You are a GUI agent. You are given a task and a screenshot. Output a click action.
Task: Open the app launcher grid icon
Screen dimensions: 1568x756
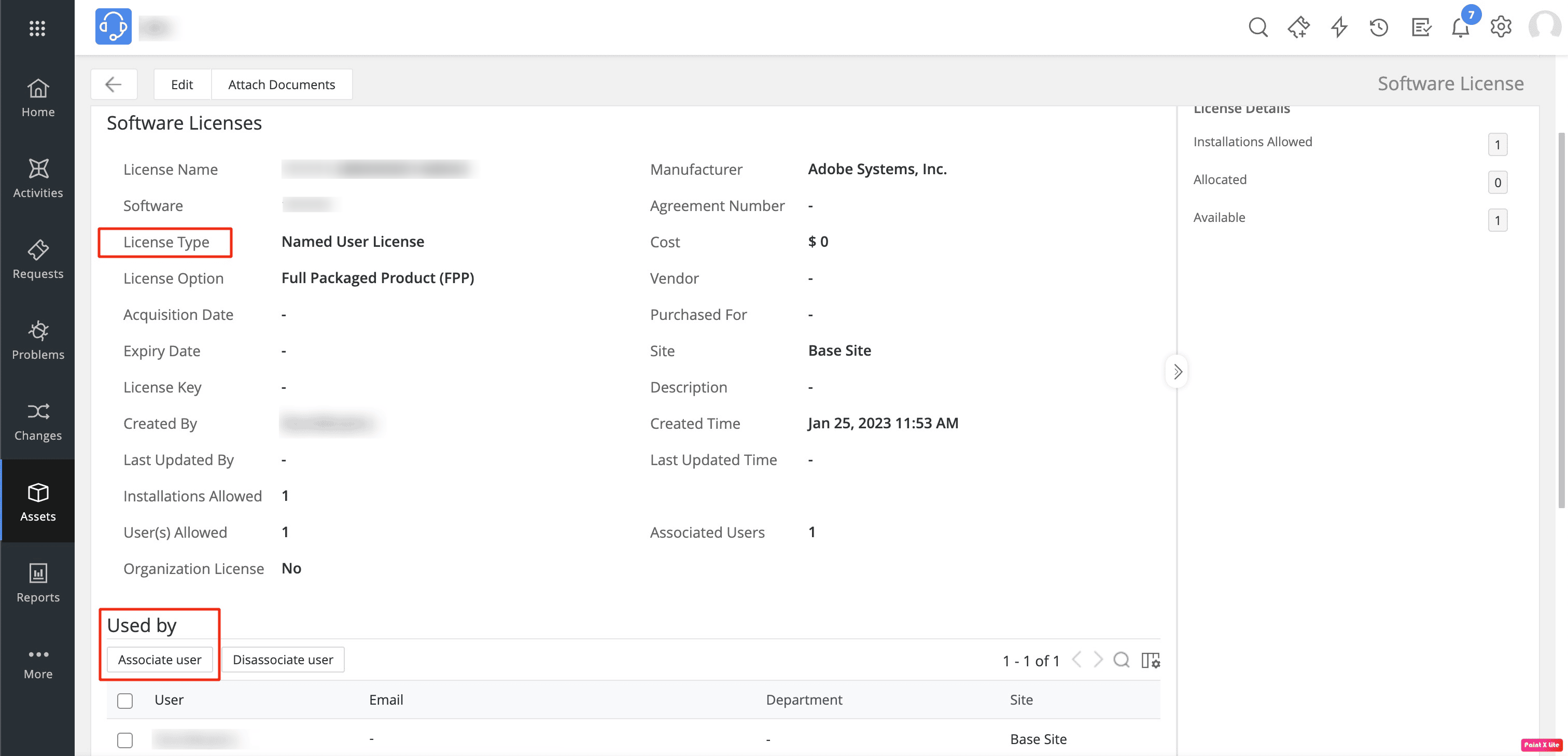click(37, 28)
